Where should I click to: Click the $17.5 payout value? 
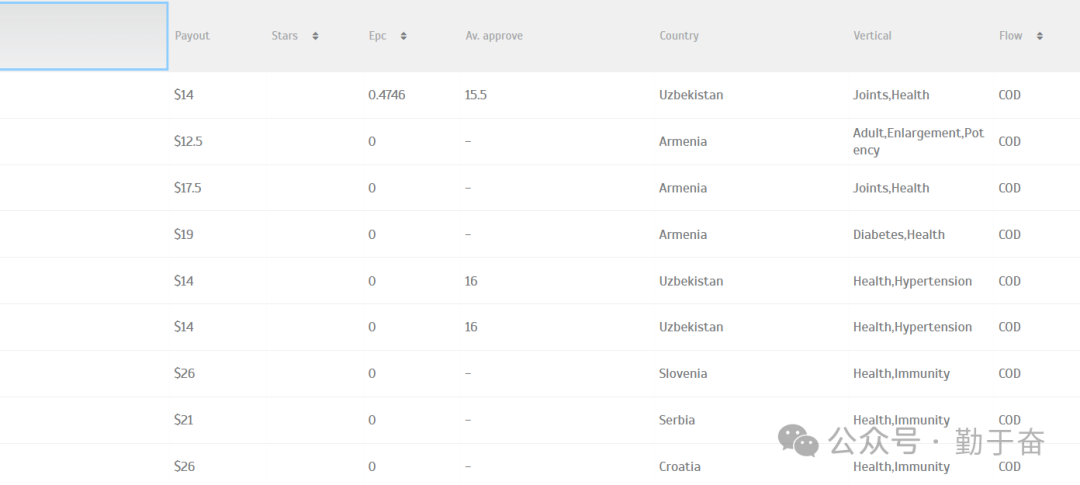pyautogui.click(x=188, y=188)
